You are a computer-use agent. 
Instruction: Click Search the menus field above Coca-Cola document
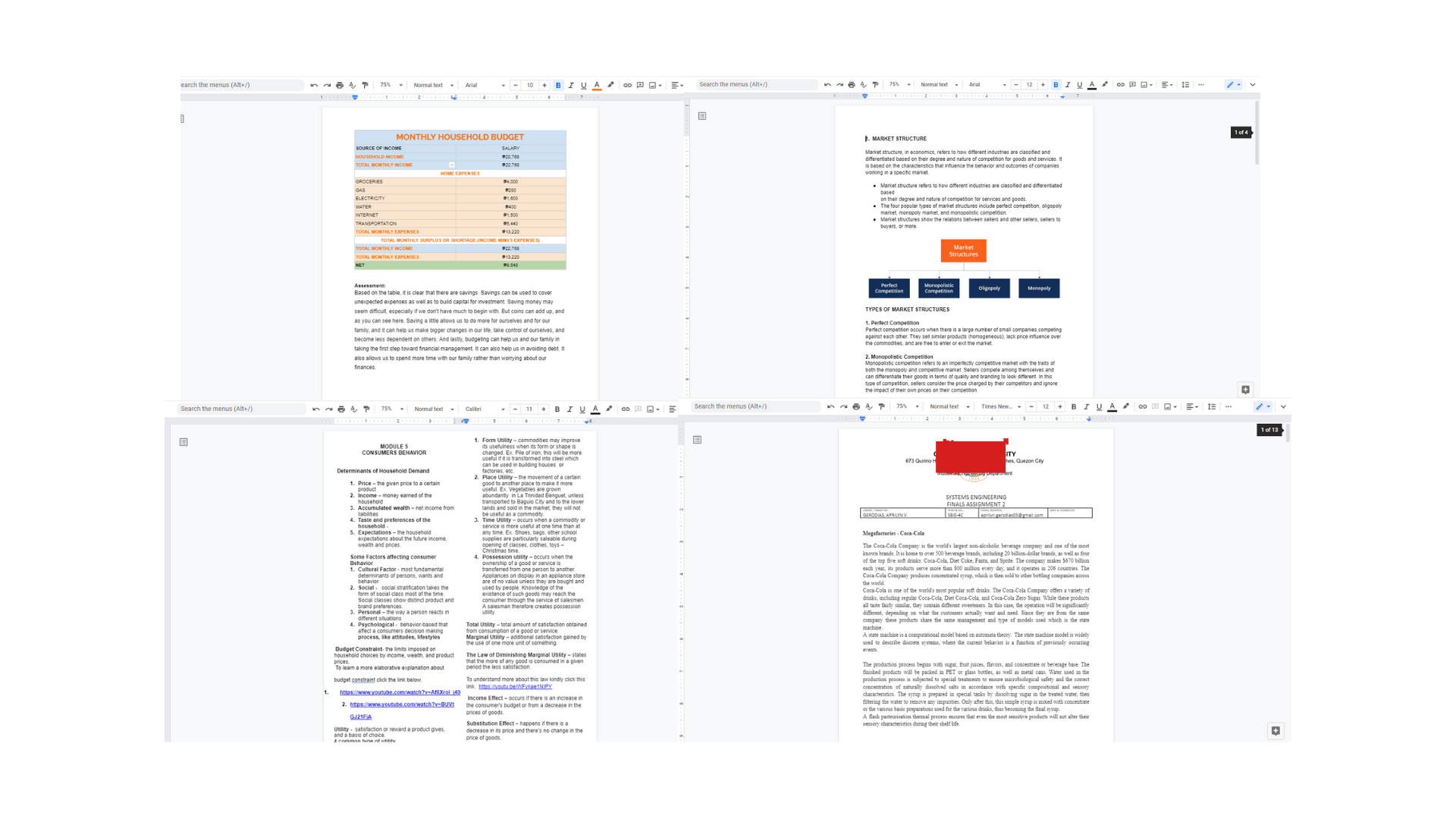(x=755, y=406)
